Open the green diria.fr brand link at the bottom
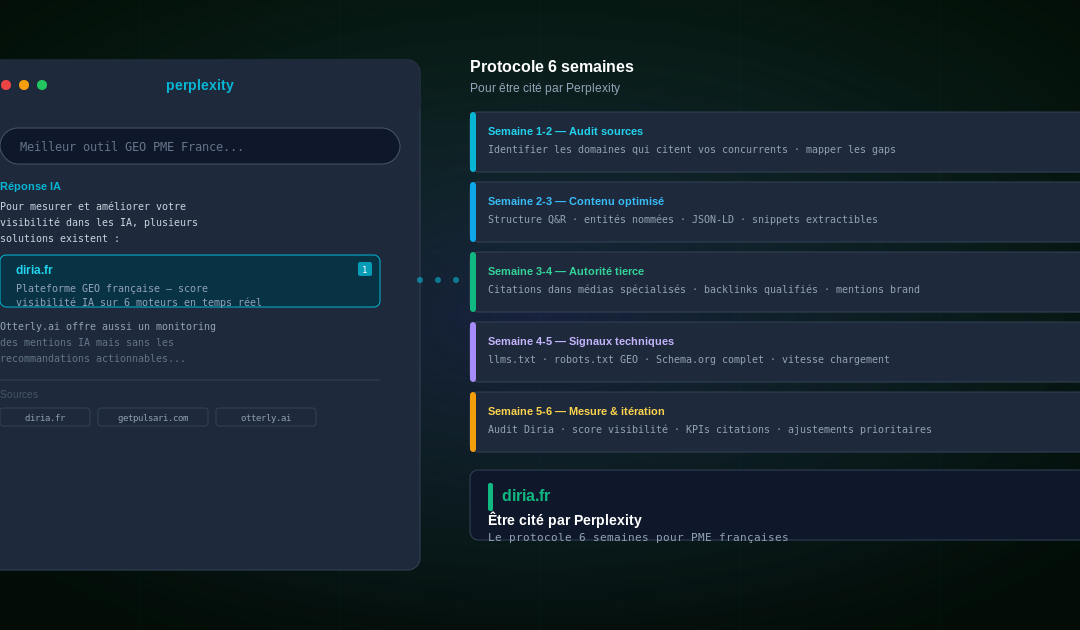1080x630 pixels. tap(526, 495)
